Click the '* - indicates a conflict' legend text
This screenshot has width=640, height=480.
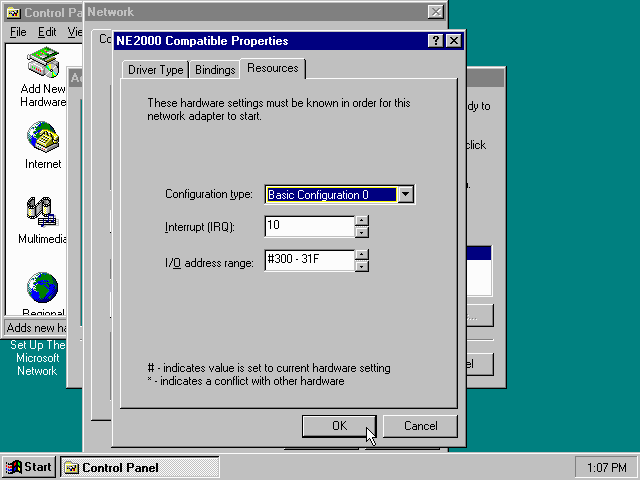(x=246, y=381)
